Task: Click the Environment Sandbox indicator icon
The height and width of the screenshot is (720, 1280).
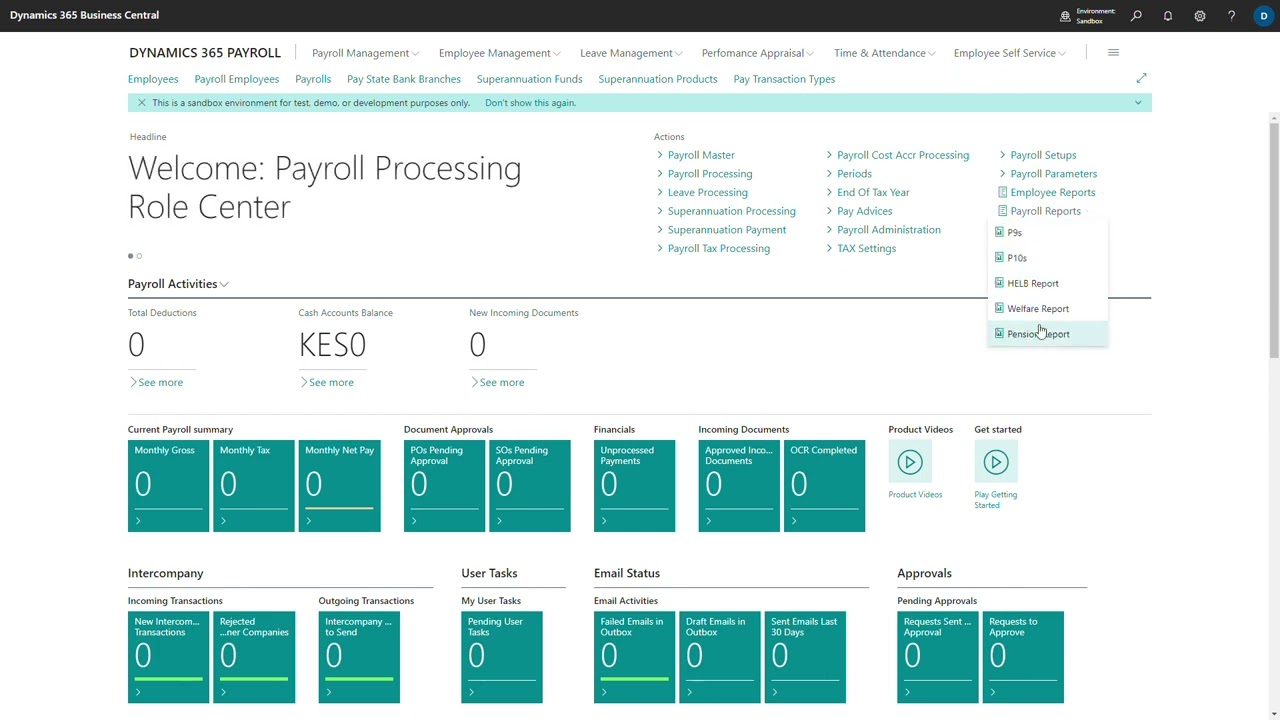Action: click(x=1065, y=16)
